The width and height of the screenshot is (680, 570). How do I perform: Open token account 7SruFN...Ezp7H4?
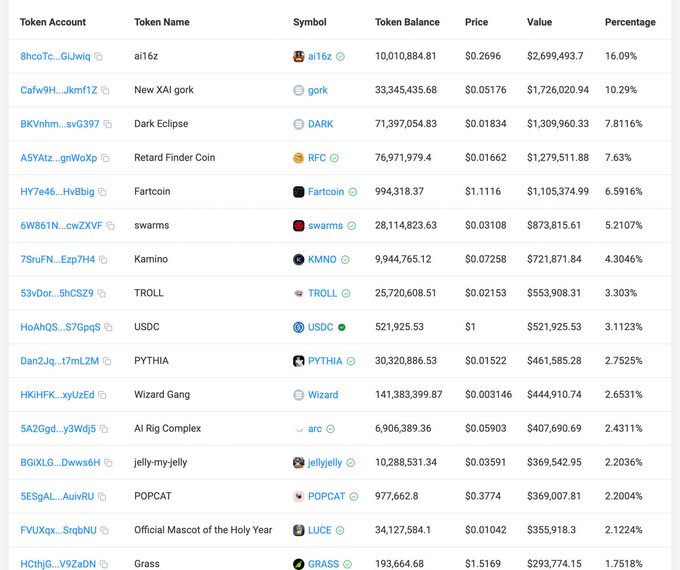[57, 259]
